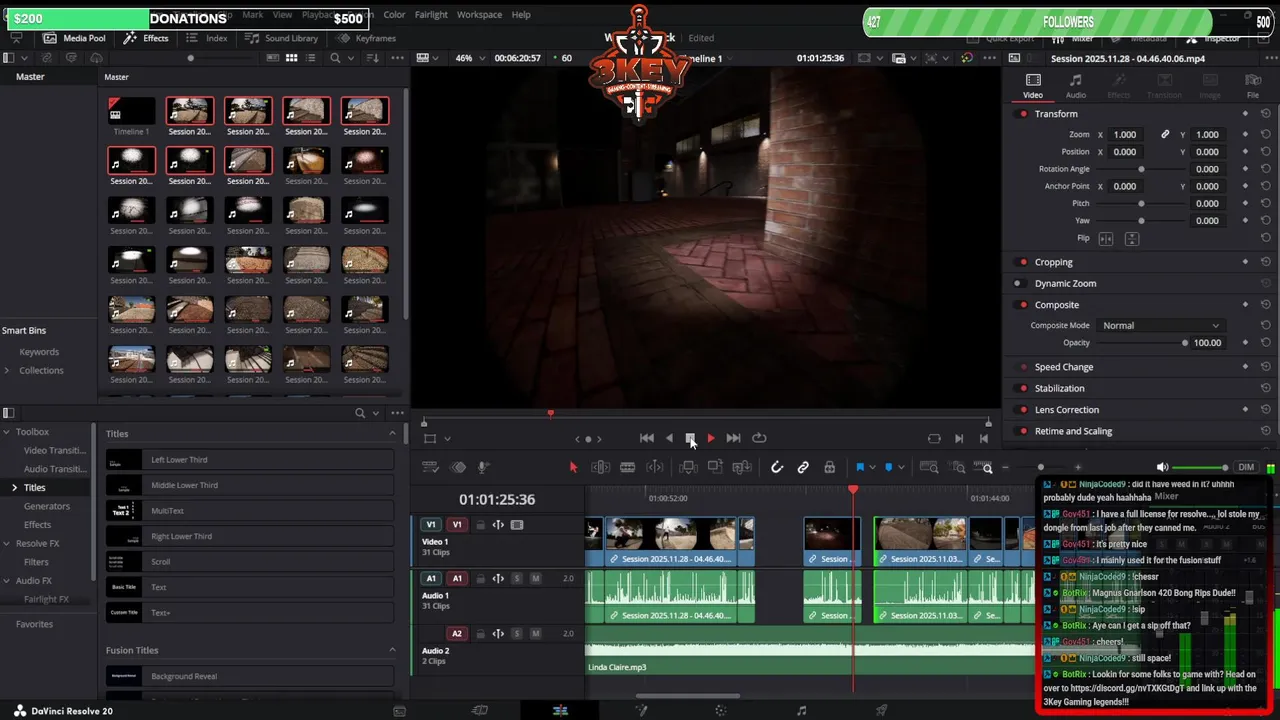The height and width of the screenshot is (720, 1280).
Task: Toggle timeline Snapping magnet icon
Action: tap(777, 467)
